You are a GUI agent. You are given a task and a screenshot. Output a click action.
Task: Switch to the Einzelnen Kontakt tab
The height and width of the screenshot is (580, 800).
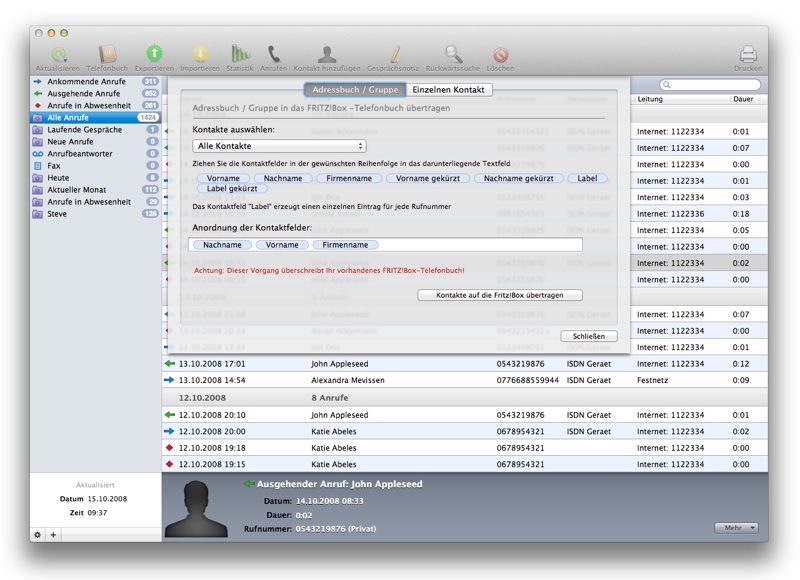(450, 90)
